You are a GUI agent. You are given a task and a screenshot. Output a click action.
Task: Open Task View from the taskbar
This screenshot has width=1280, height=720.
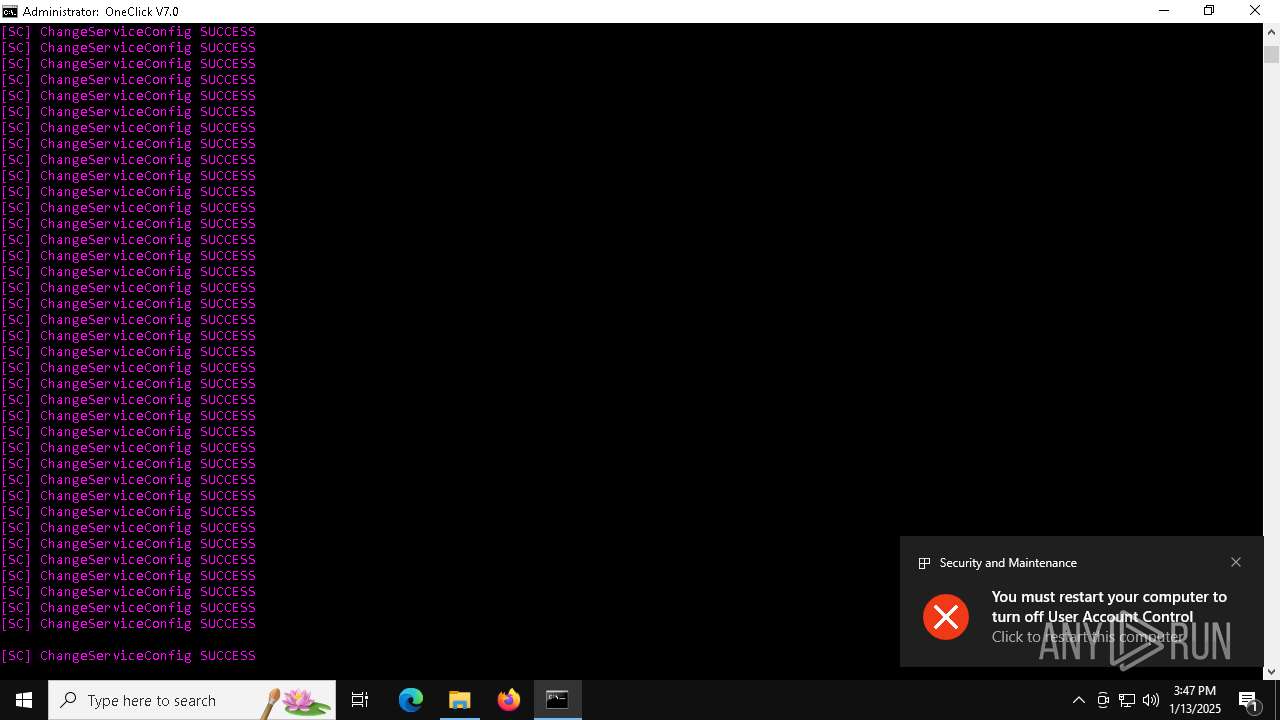(x=360, y=700)
